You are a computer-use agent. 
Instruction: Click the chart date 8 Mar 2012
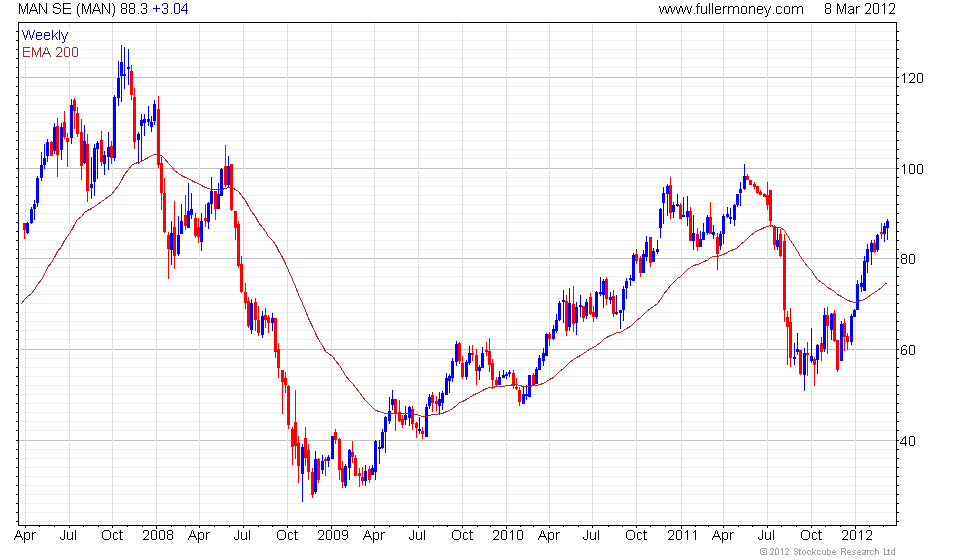859,9
